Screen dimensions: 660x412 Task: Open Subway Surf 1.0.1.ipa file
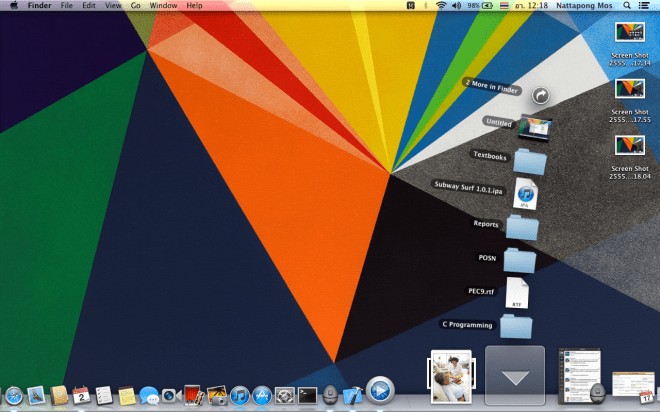(525, 194)
